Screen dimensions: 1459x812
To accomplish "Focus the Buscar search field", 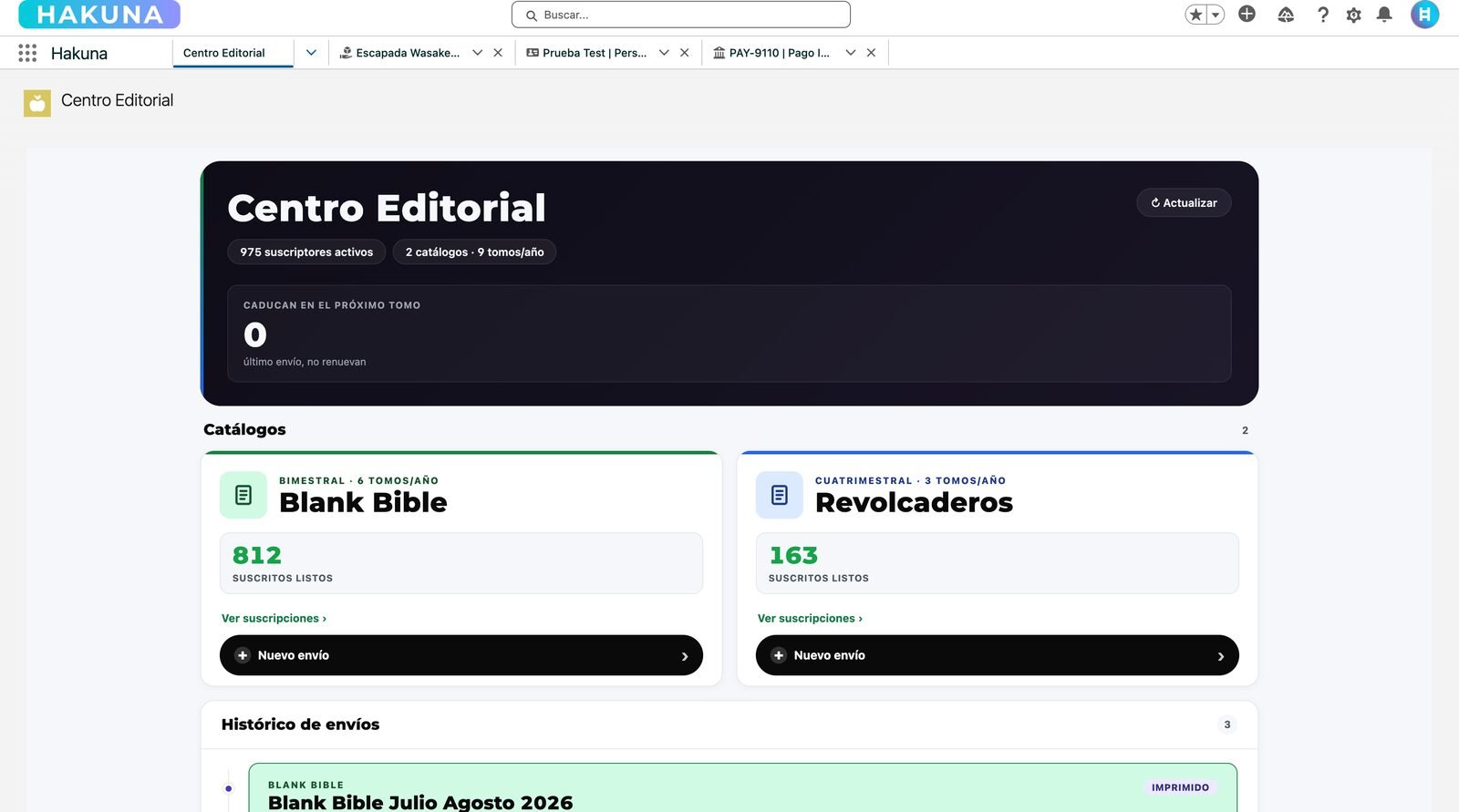I will (x=681, y=15).
